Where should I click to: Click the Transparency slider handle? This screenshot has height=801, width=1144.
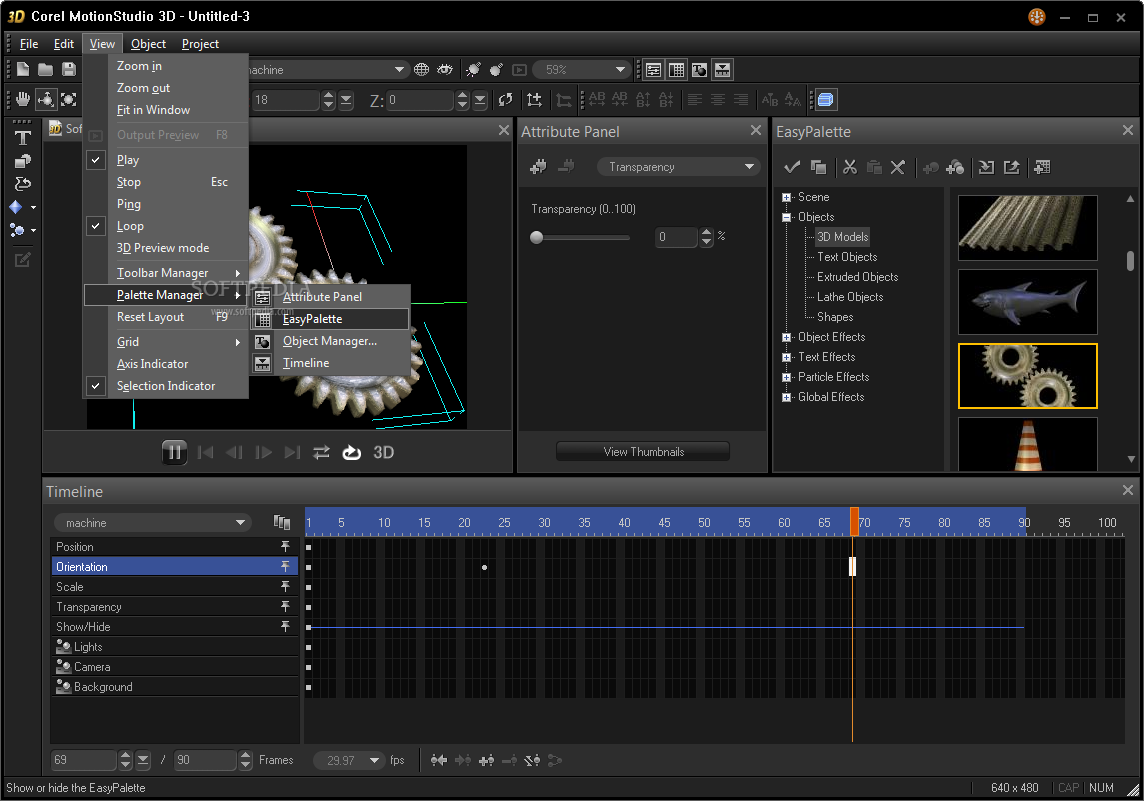click(536, 237)
